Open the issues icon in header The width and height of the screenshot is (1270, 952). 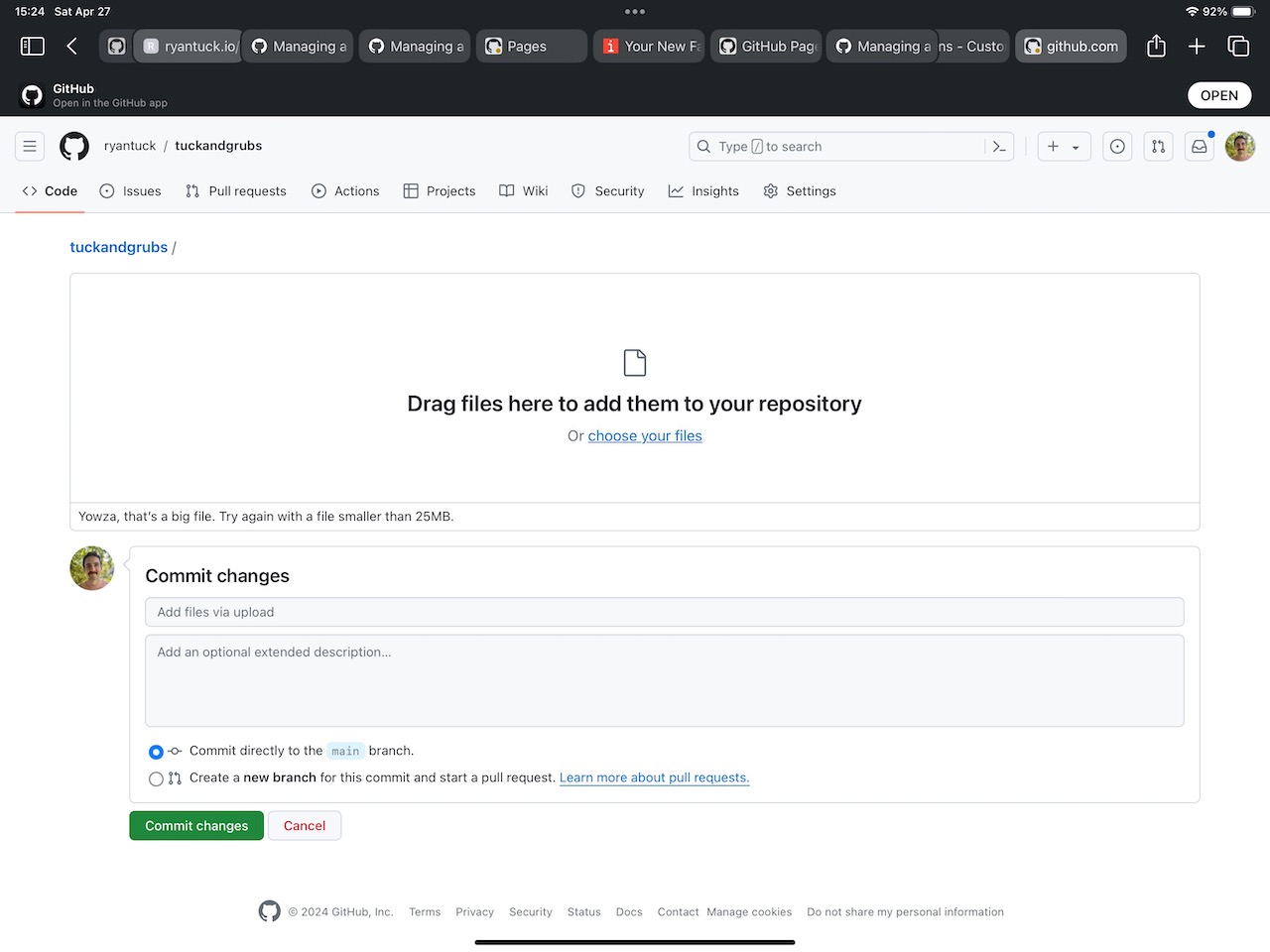point(1117,147)
